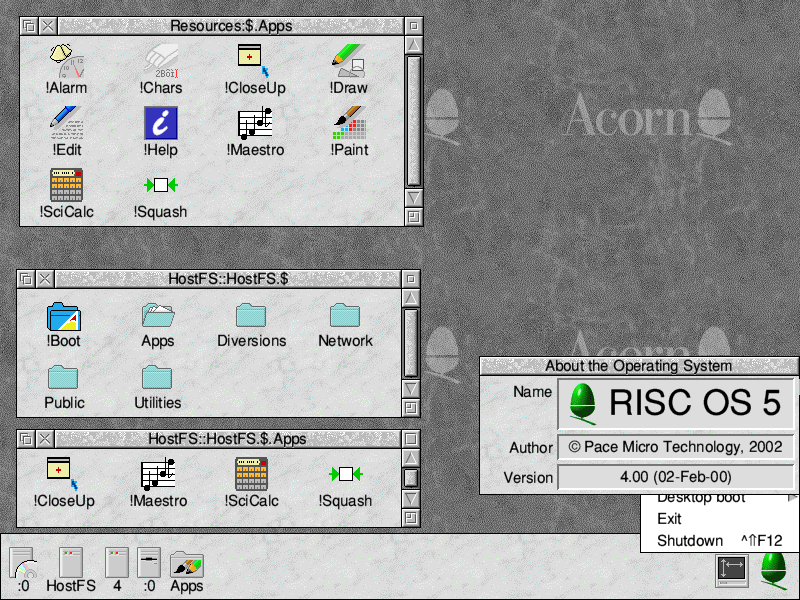Launch !Chars from Resources Apps window
The image size is (800, 600).
161,69
